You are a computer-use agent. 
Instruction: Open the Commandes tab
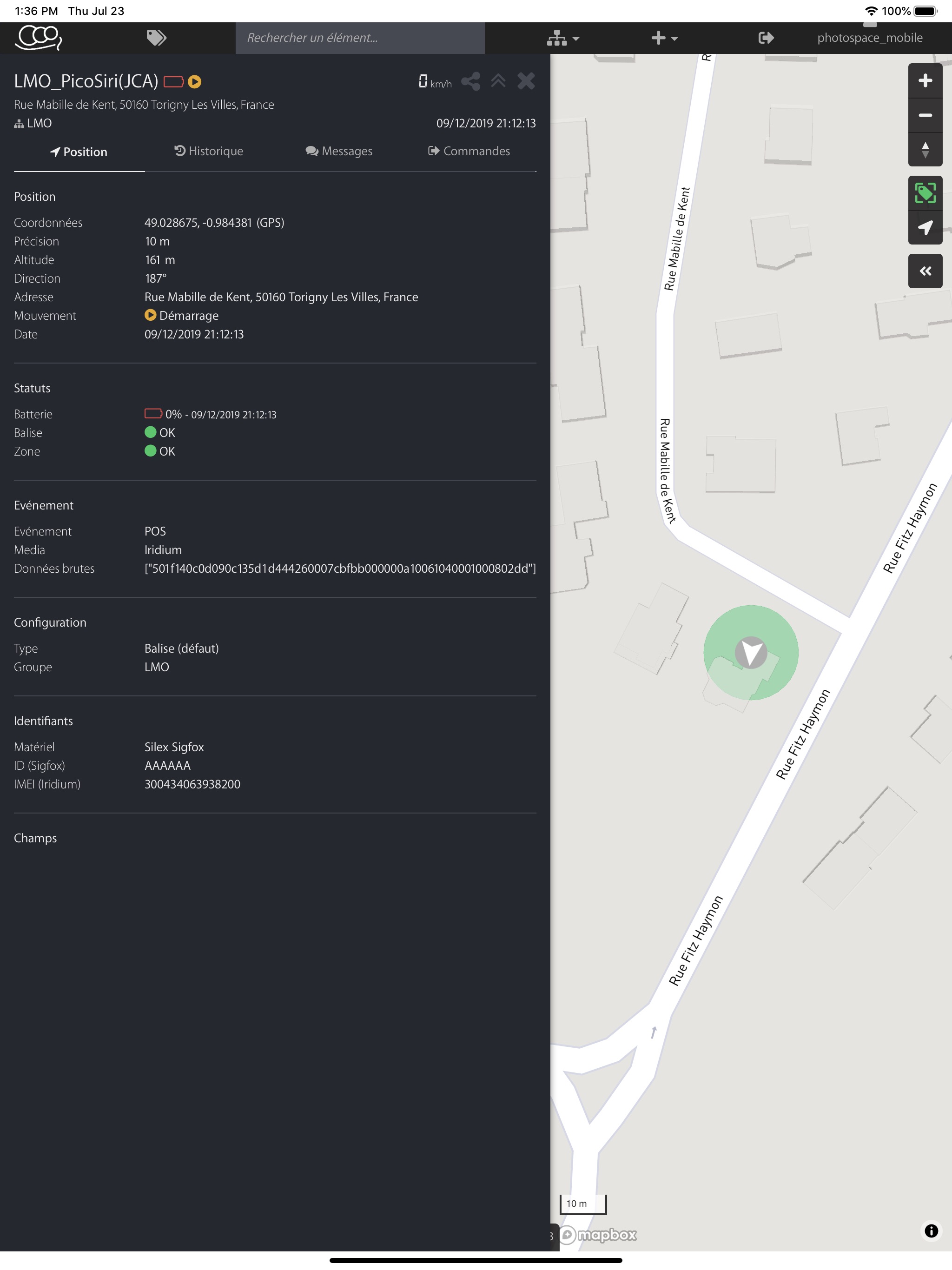[469, 151]
